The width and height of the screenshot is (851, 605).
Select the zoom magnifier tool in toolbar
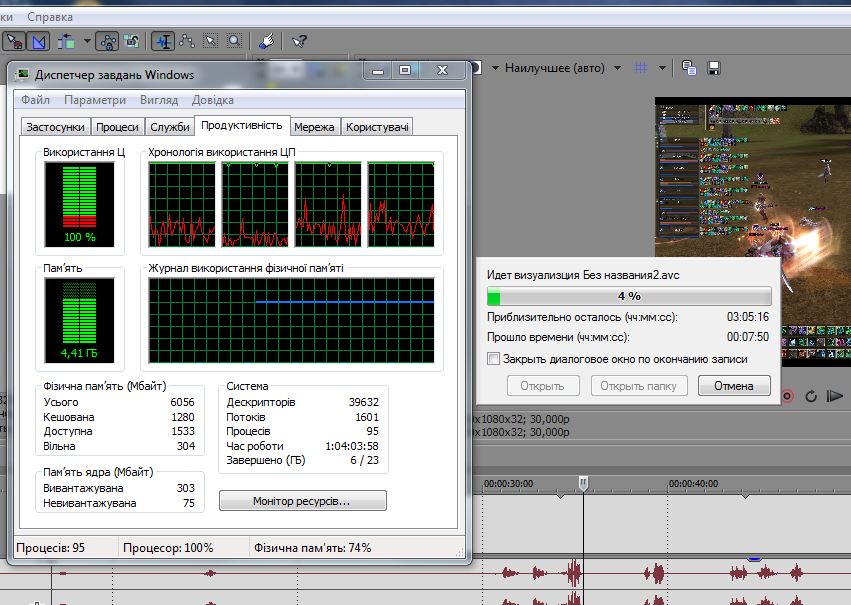pos(234,41)
